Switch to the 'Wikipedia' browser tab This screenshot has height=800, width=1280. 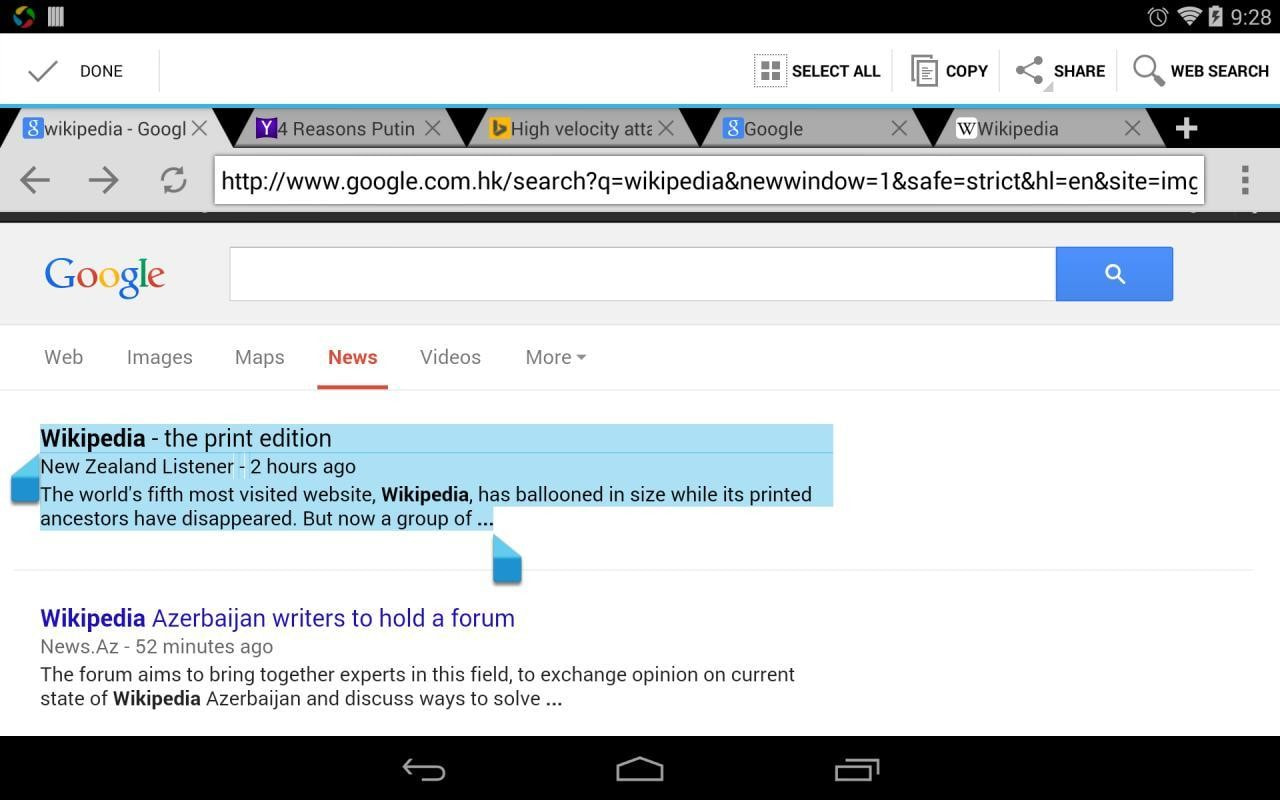[1017, 128]
